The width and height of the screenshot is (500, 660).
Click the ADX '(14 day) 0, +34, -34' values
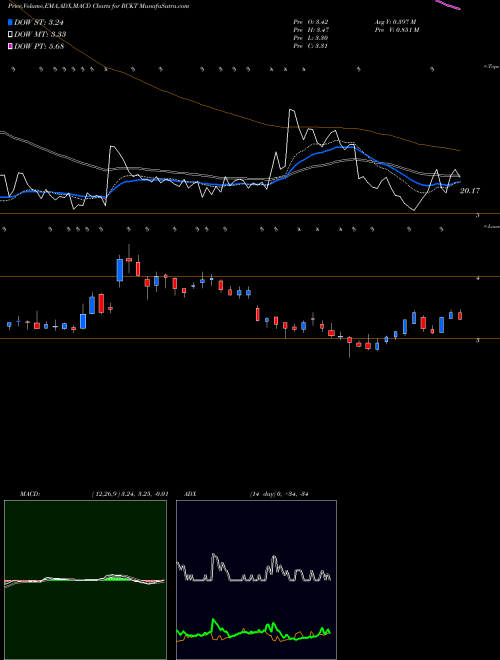click(x=279, y=494)
